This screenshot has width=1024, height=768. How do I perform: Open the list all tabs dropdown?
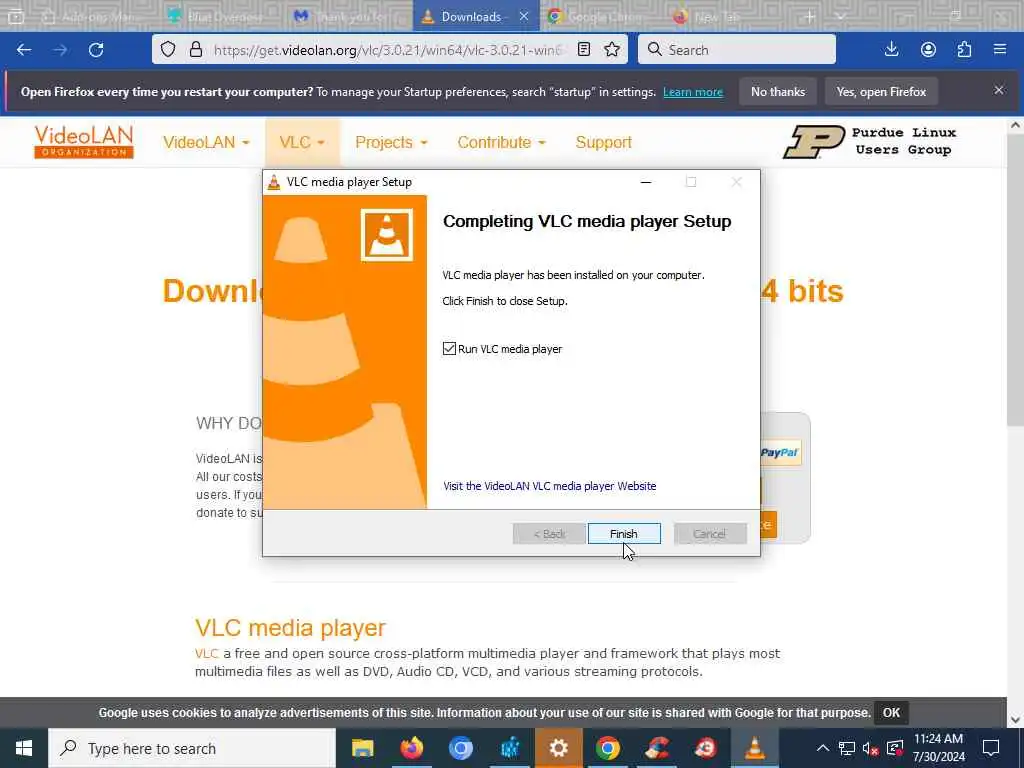point(840,16)
